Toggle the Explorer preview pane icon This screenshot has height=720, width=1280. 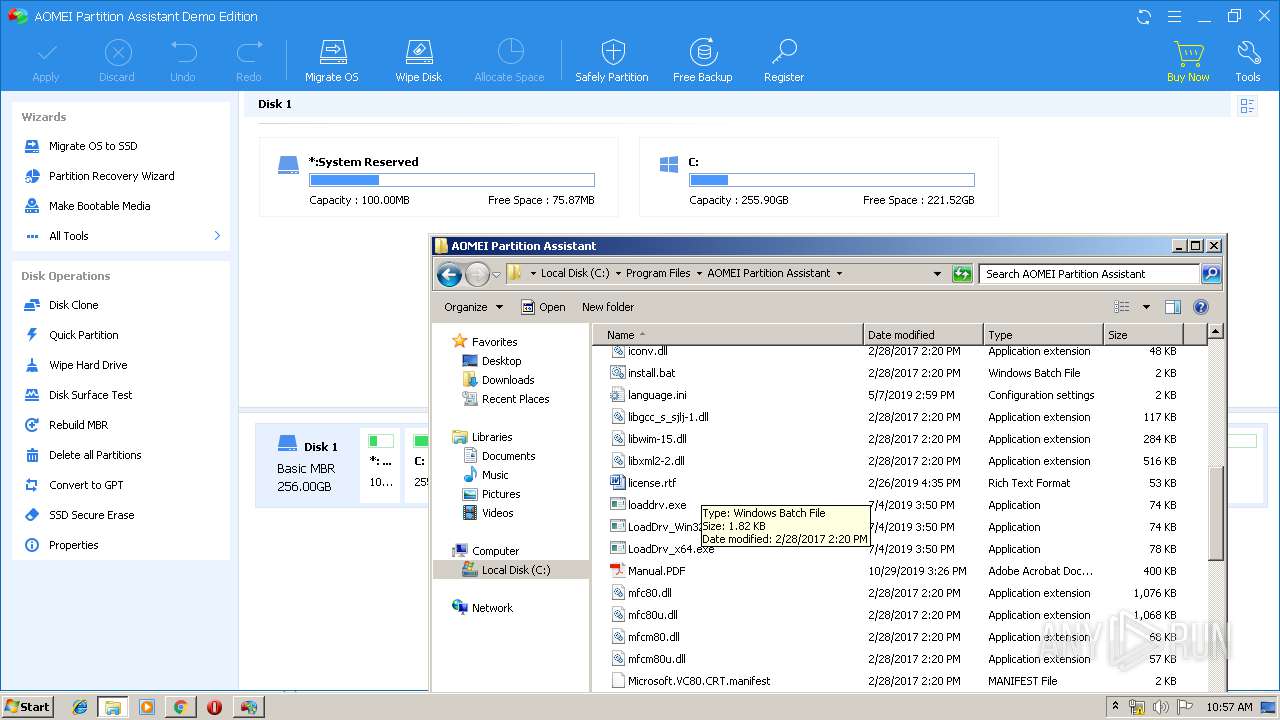point(1173,307)
